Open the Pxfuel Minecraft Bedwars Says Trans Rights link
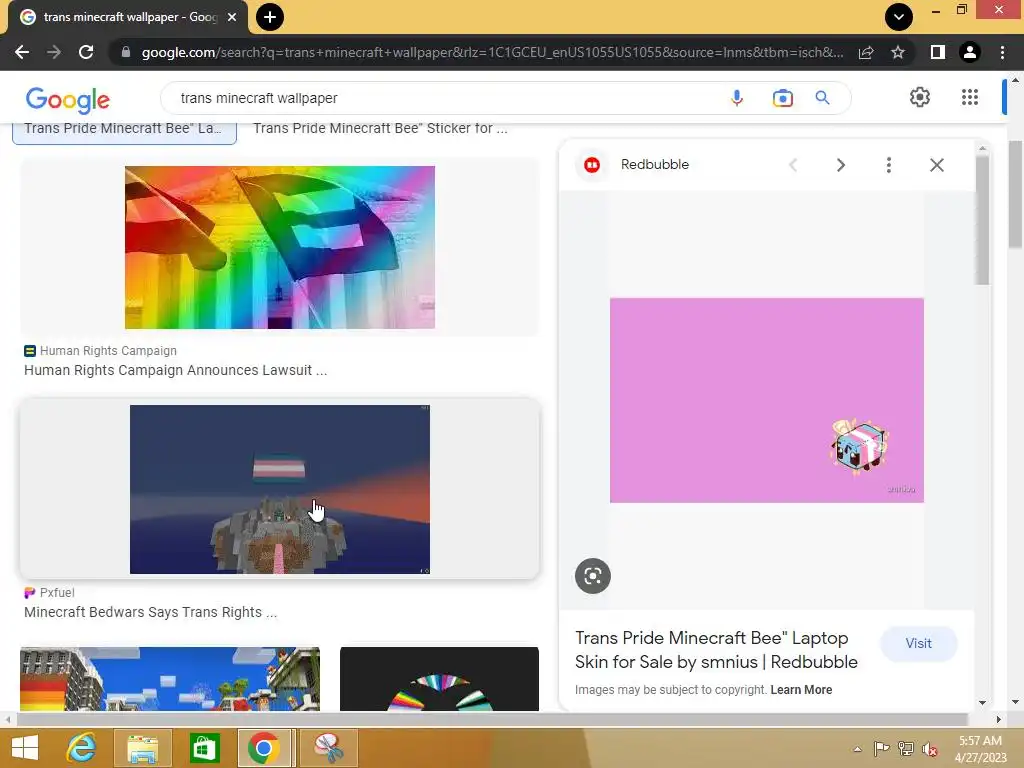The image size is (1024, 768). tap(150, 612)
